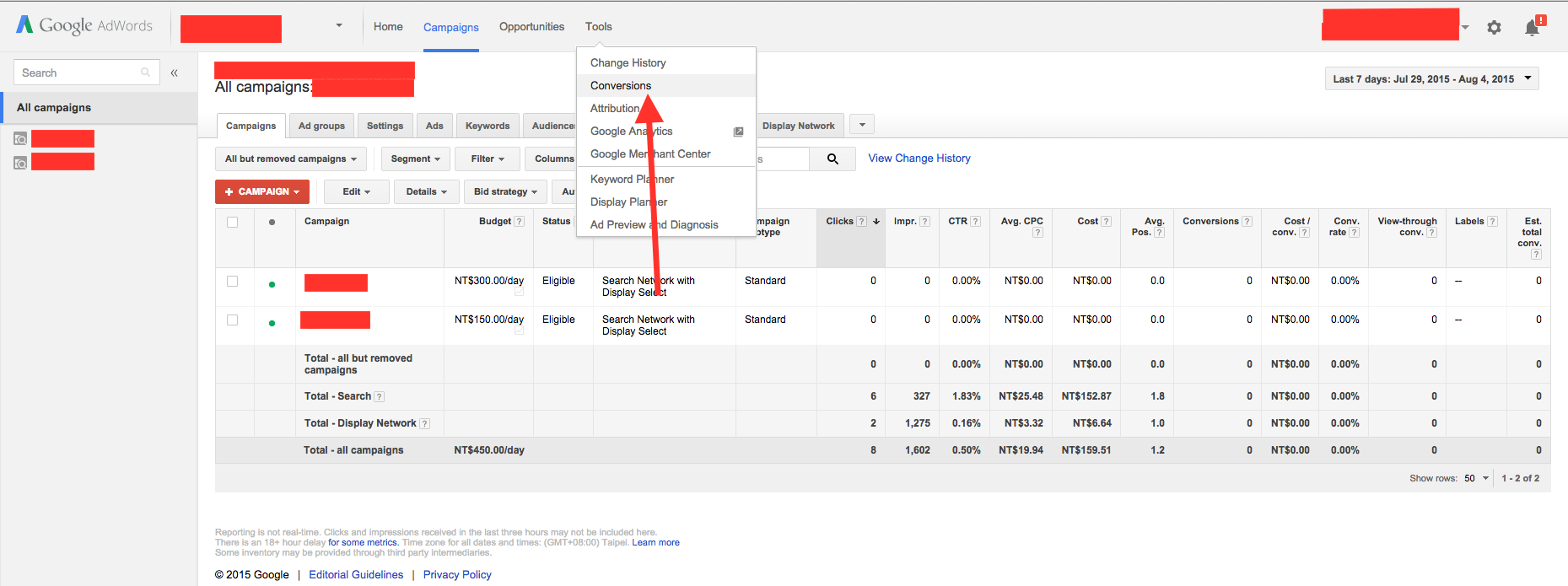
Task: Click the Impr. column help icon
Action: coord(924,222)
